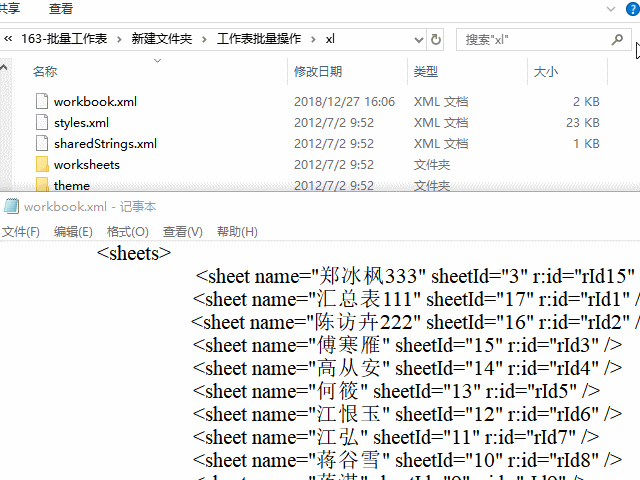Screen dimensions: 640x480
Task: Select the theme folder name
Action: 72,186
